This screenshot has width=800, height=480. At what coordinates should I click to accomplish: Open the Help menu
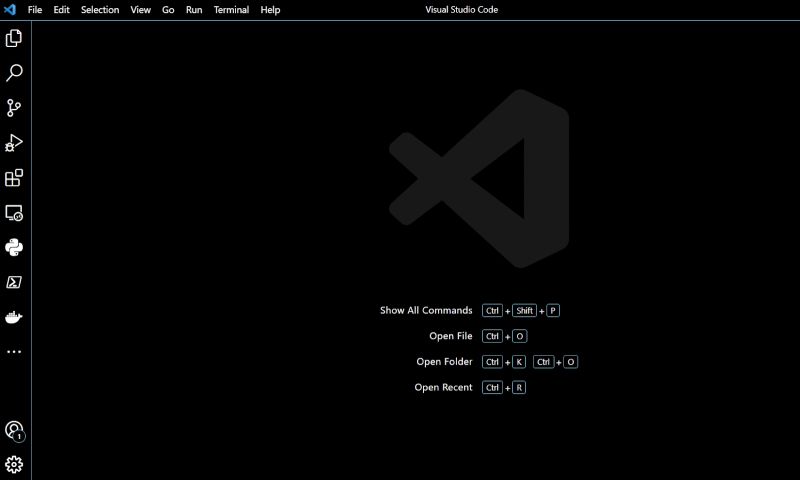(x=270, y=10)
